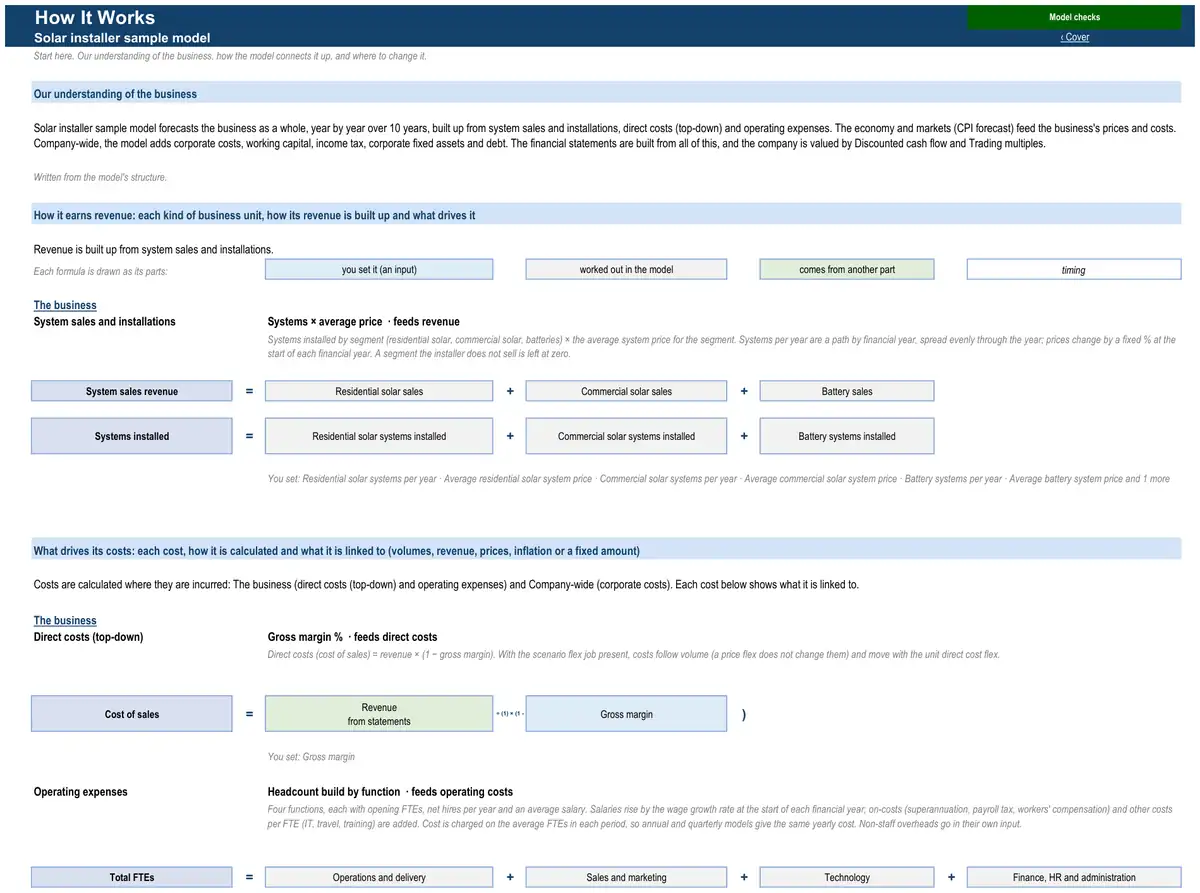Screen dimensions: 1200x893
Task: Click the Residential solar sales box
Action: tap(379, 392)
